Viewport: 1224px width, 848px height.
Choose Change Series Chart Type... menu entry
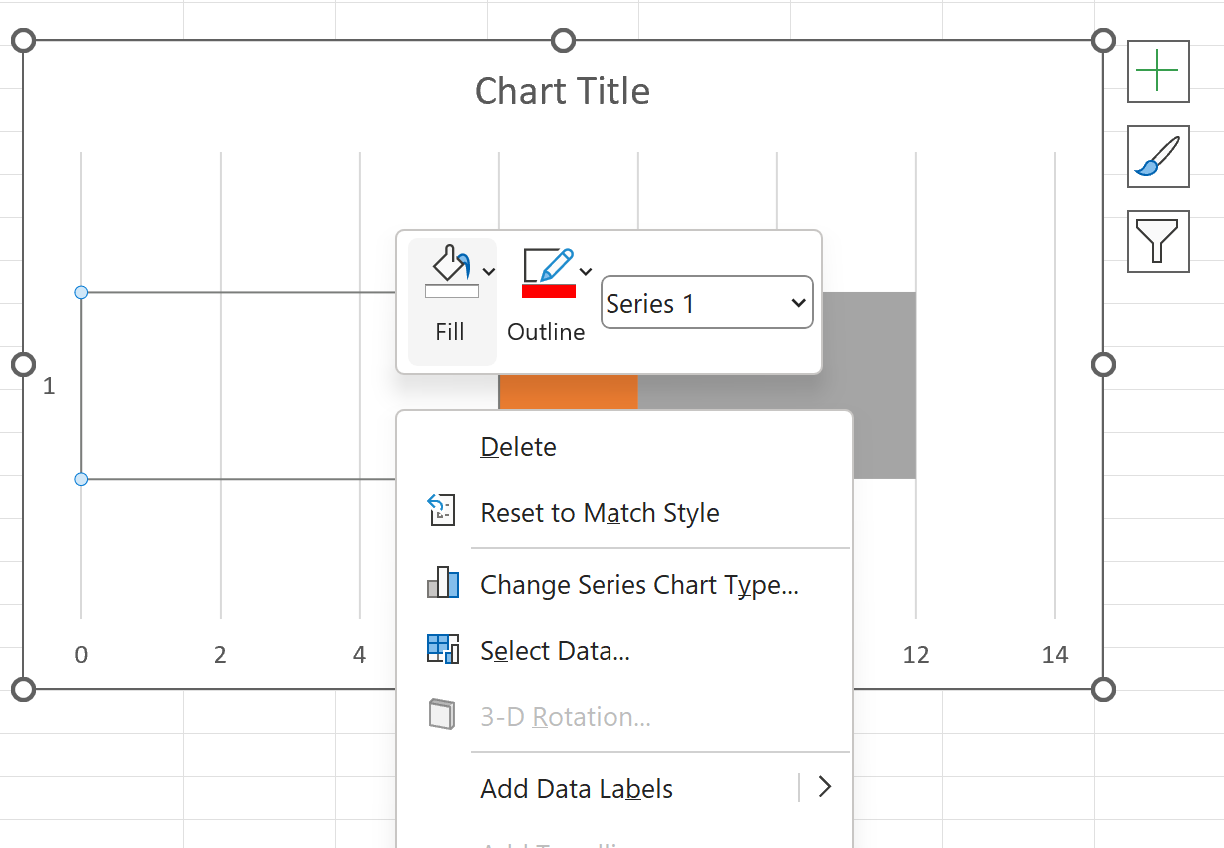coord(639,585)
